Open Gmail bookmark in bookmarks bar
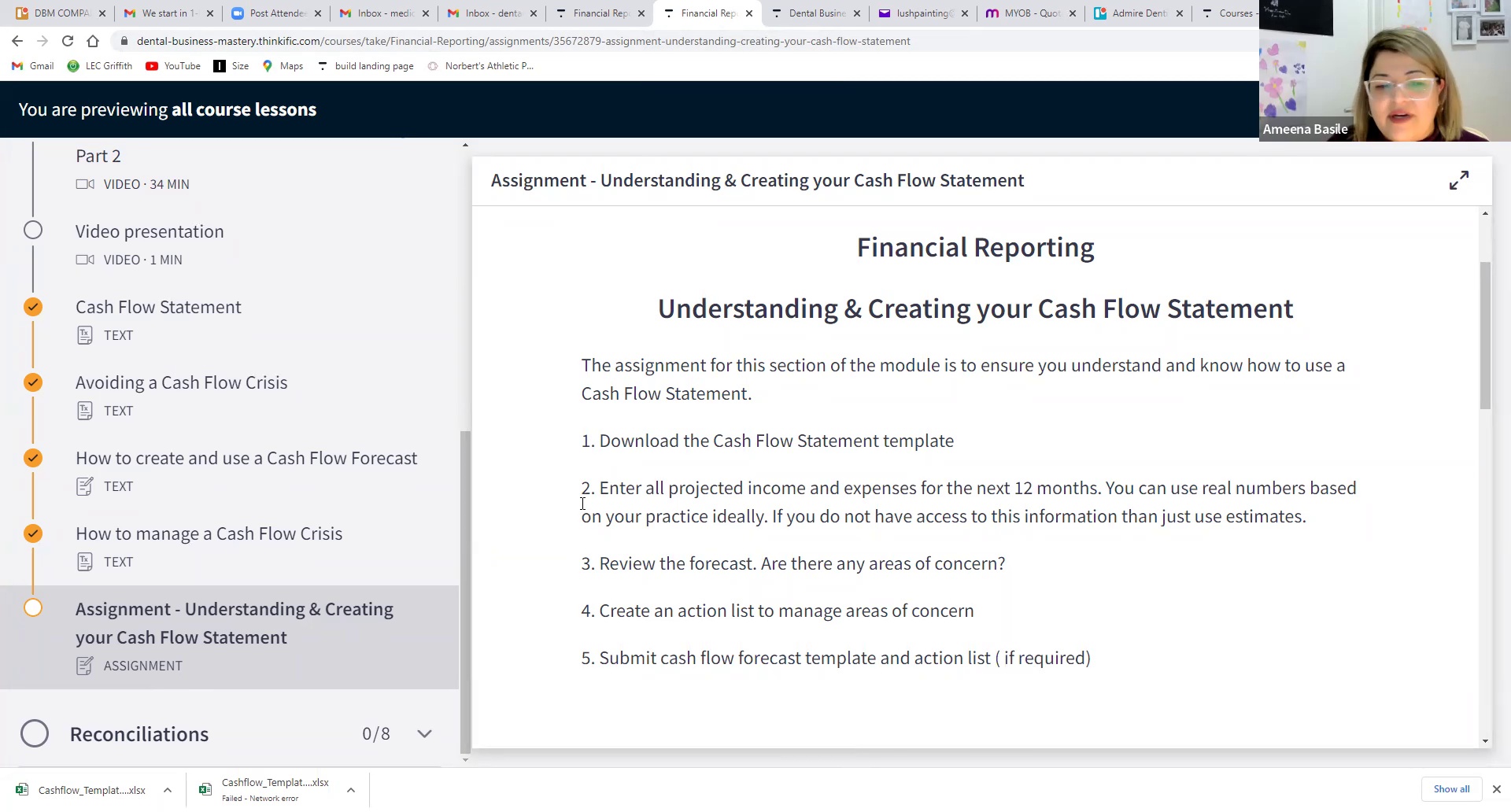 (x=33, y=66)
